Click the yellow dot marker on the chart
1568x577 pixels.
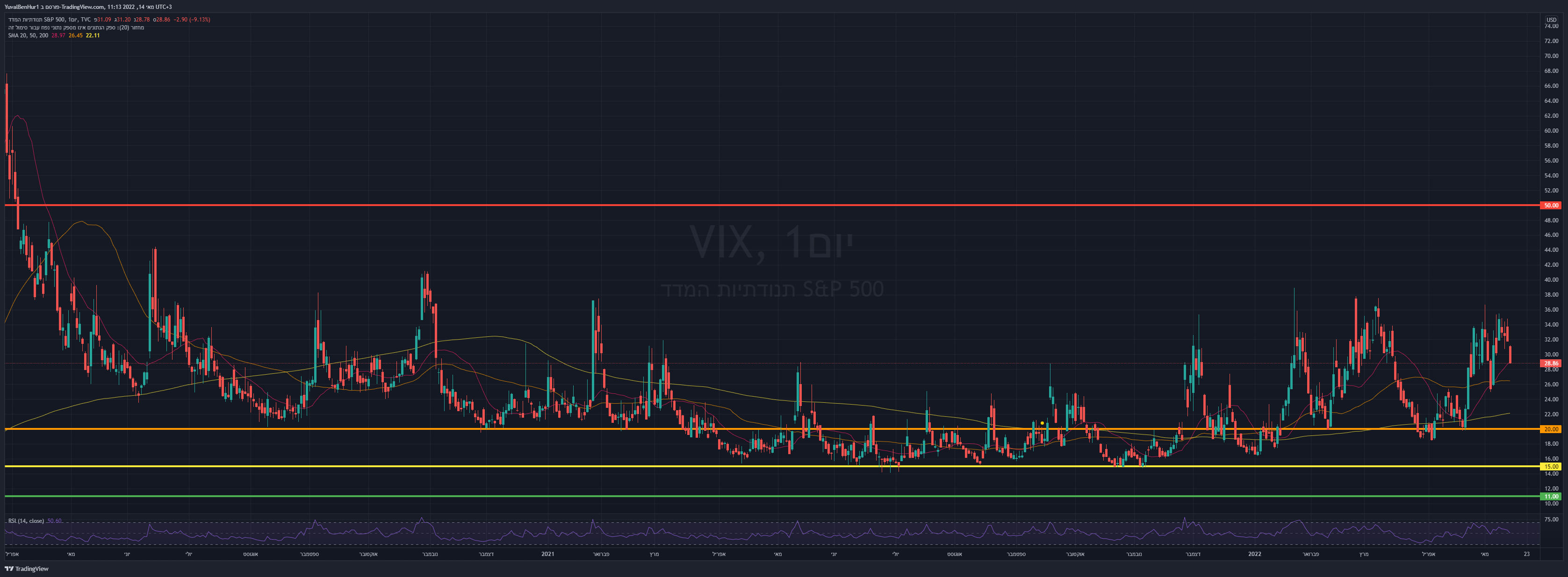tap(1042, 423)
